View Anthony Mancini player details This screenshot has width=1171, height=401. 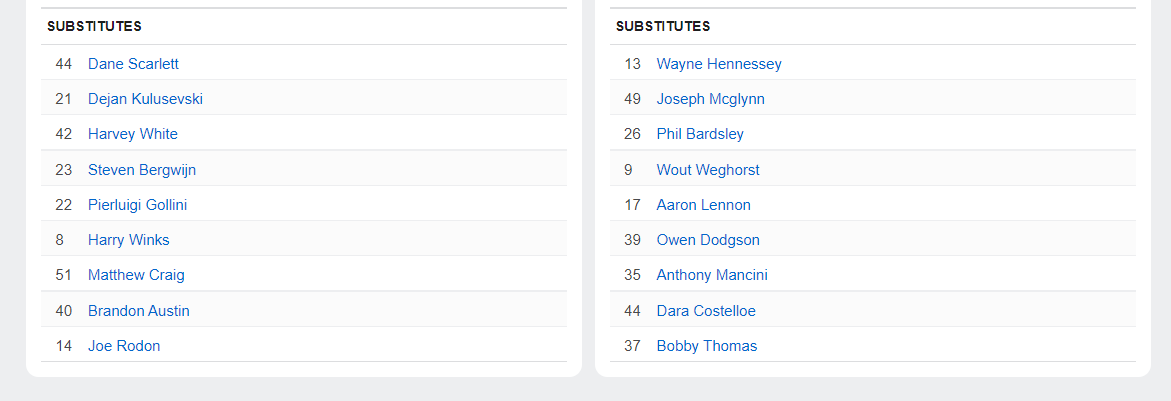712,275
